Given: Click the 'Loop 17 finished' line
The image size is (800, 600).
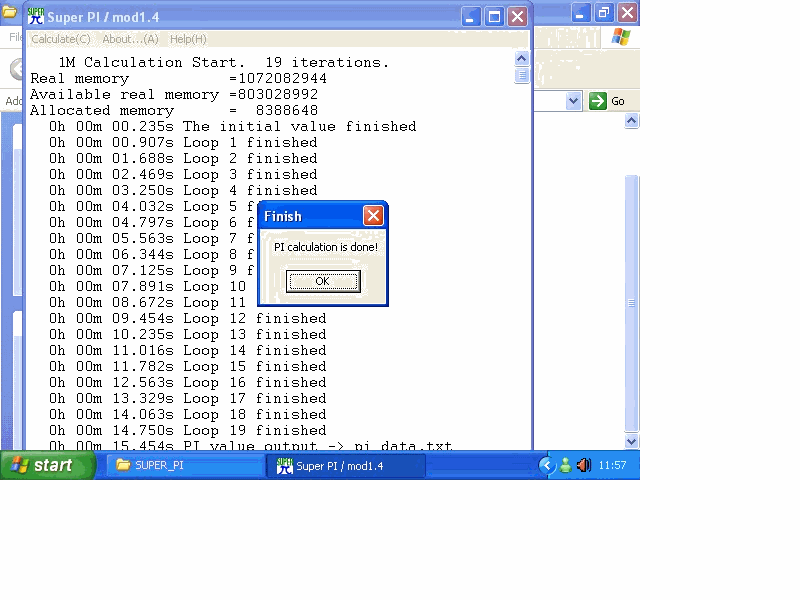Looking at the screenshot, I should pyautogui.click(x=188, y=398).
